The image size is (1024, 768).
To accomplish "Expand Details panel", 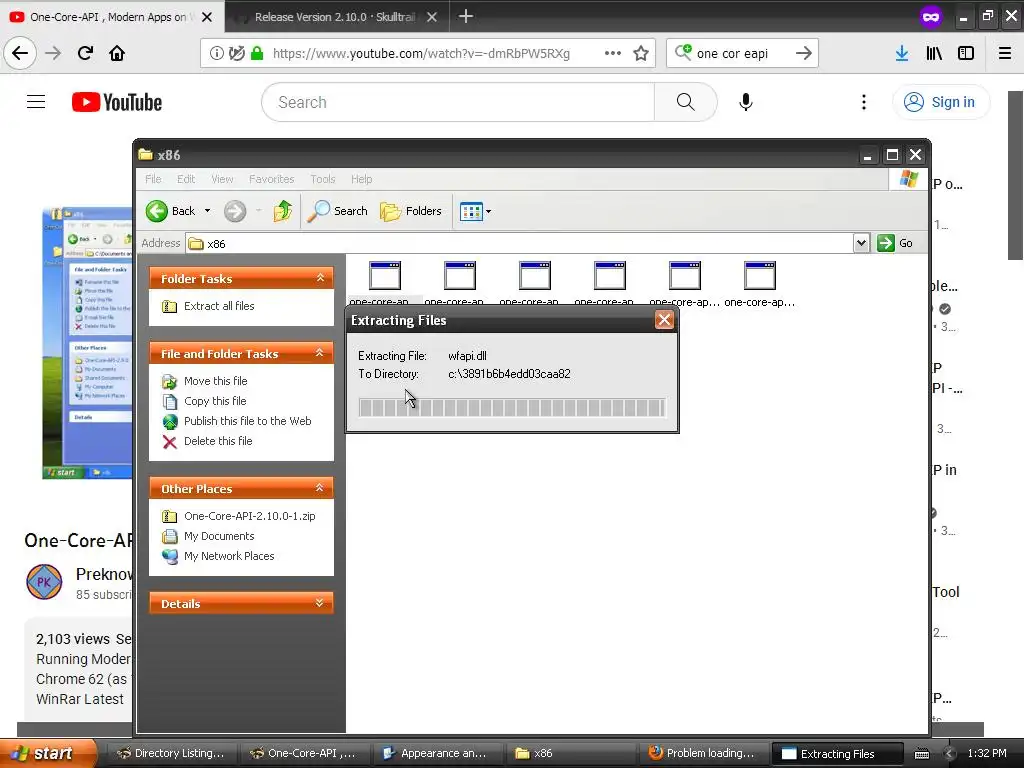I will [x=320, y=603].
